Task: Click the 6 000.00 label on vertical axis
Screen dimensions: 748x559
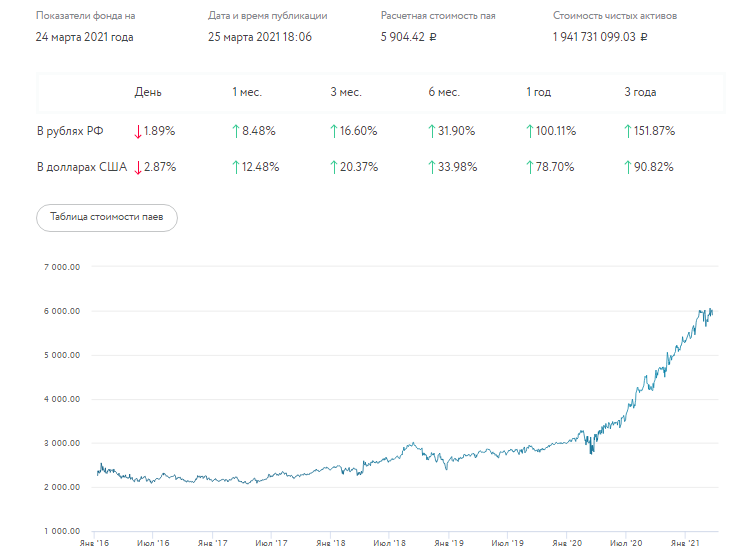Action: tap(60, 311)
